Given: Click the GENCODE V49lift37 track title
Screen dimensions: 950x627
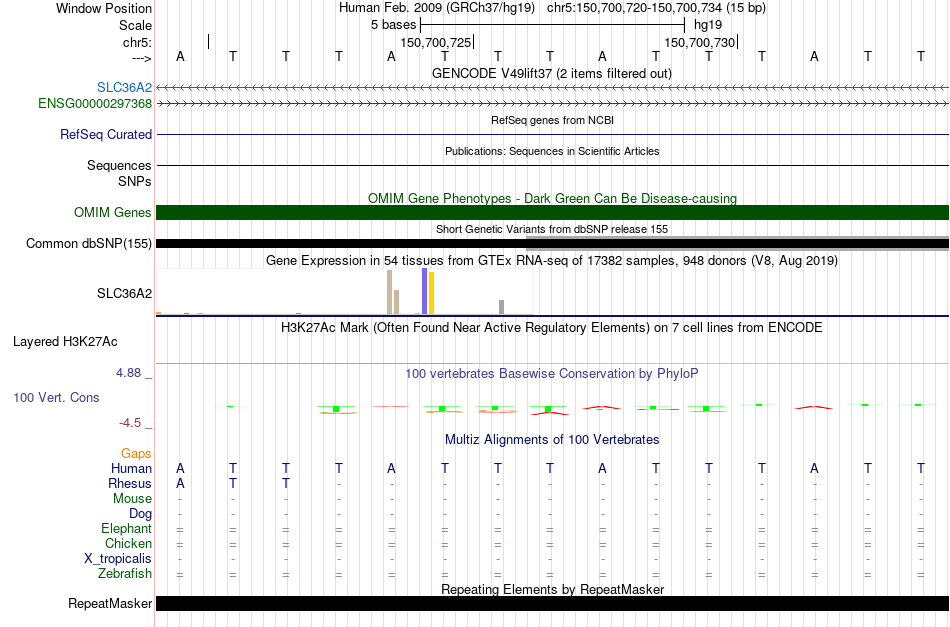Looking at the screenshot, I should (552, 73).
